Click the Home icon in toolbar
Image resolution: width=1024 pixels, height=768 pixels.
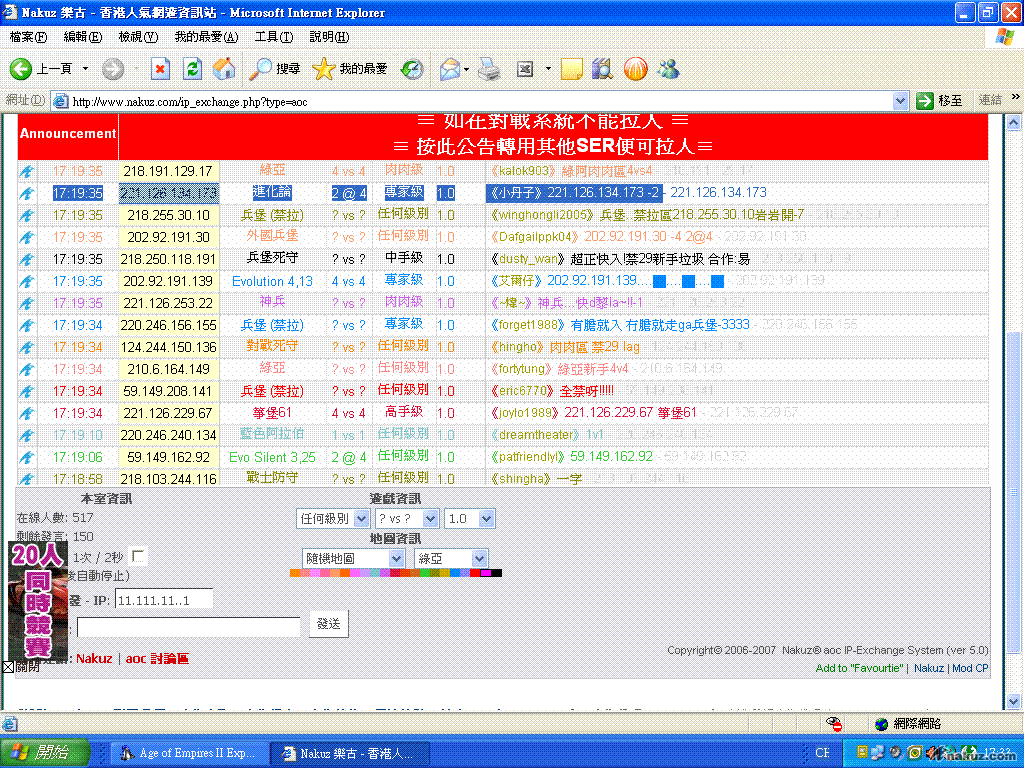[x=224, y=69]
